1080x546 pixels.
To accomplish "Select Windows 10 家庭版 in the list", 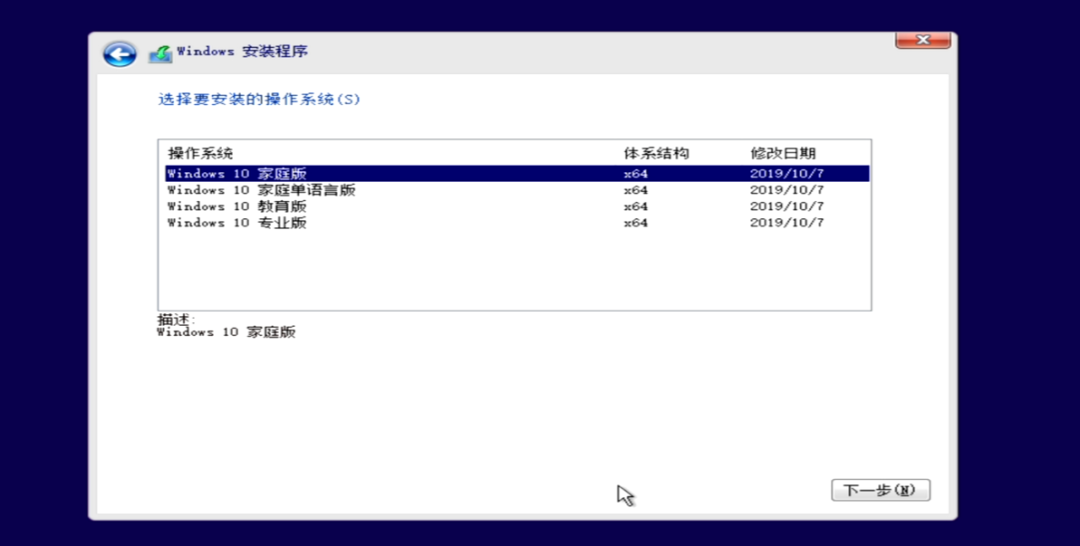I will pos(517,174).
